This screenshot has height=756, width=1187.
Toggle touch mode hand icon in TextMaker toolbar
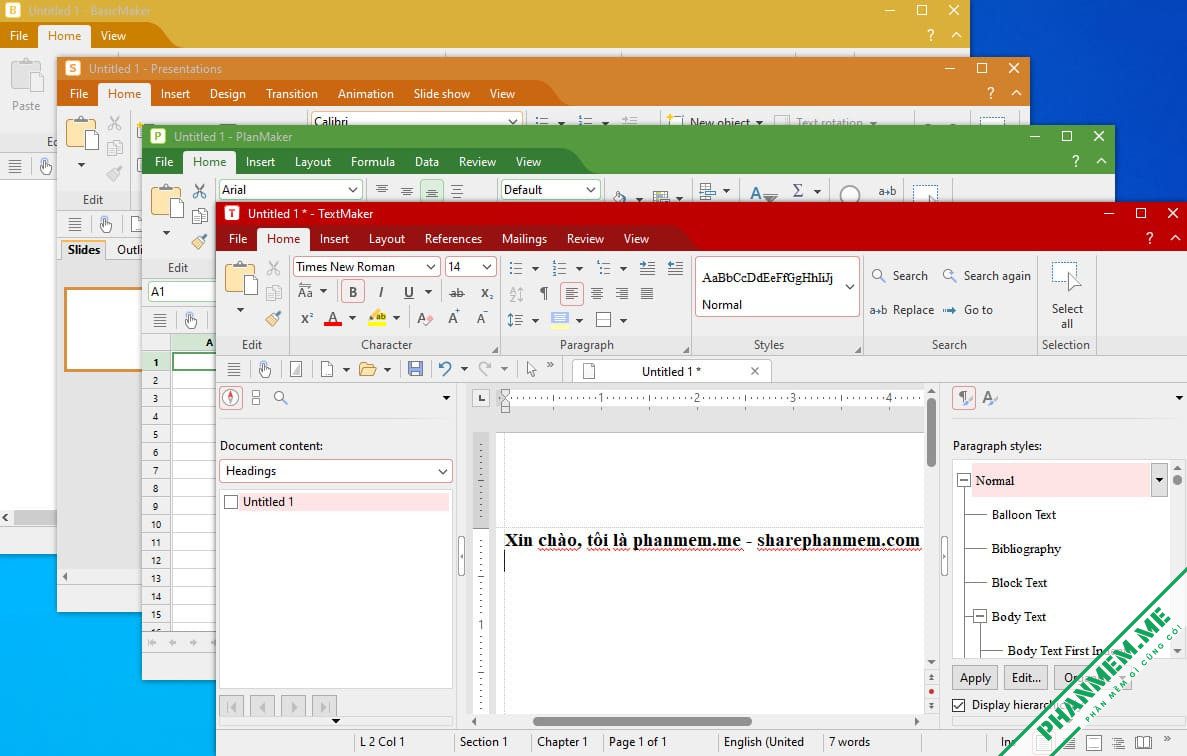pyautogui.click(x=264, y=369)
